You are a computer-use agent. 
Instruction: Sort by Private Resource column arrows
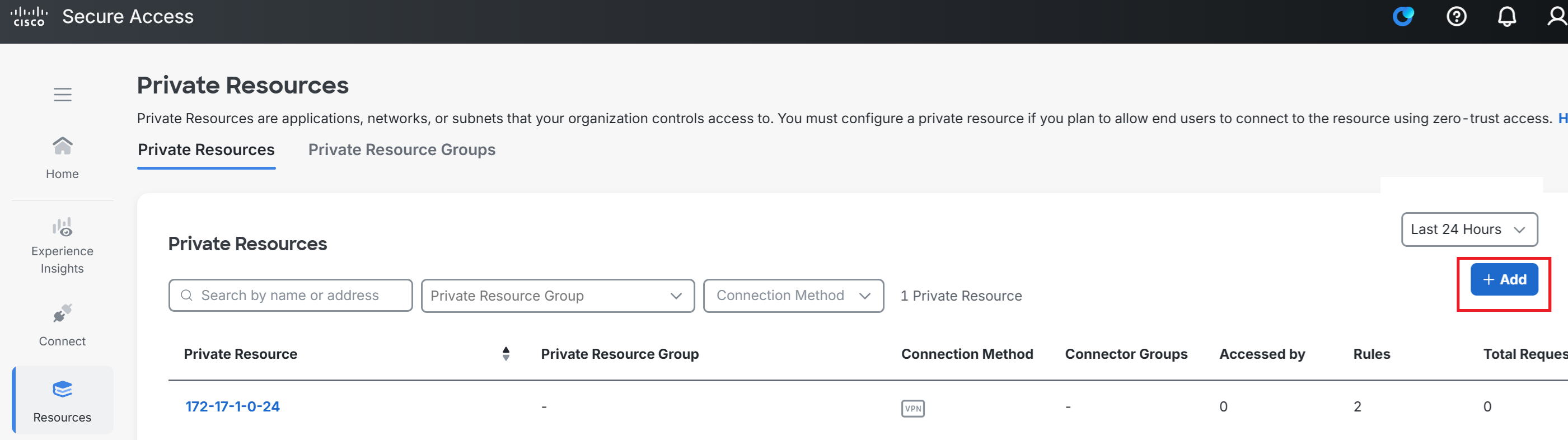click(506, 354)
